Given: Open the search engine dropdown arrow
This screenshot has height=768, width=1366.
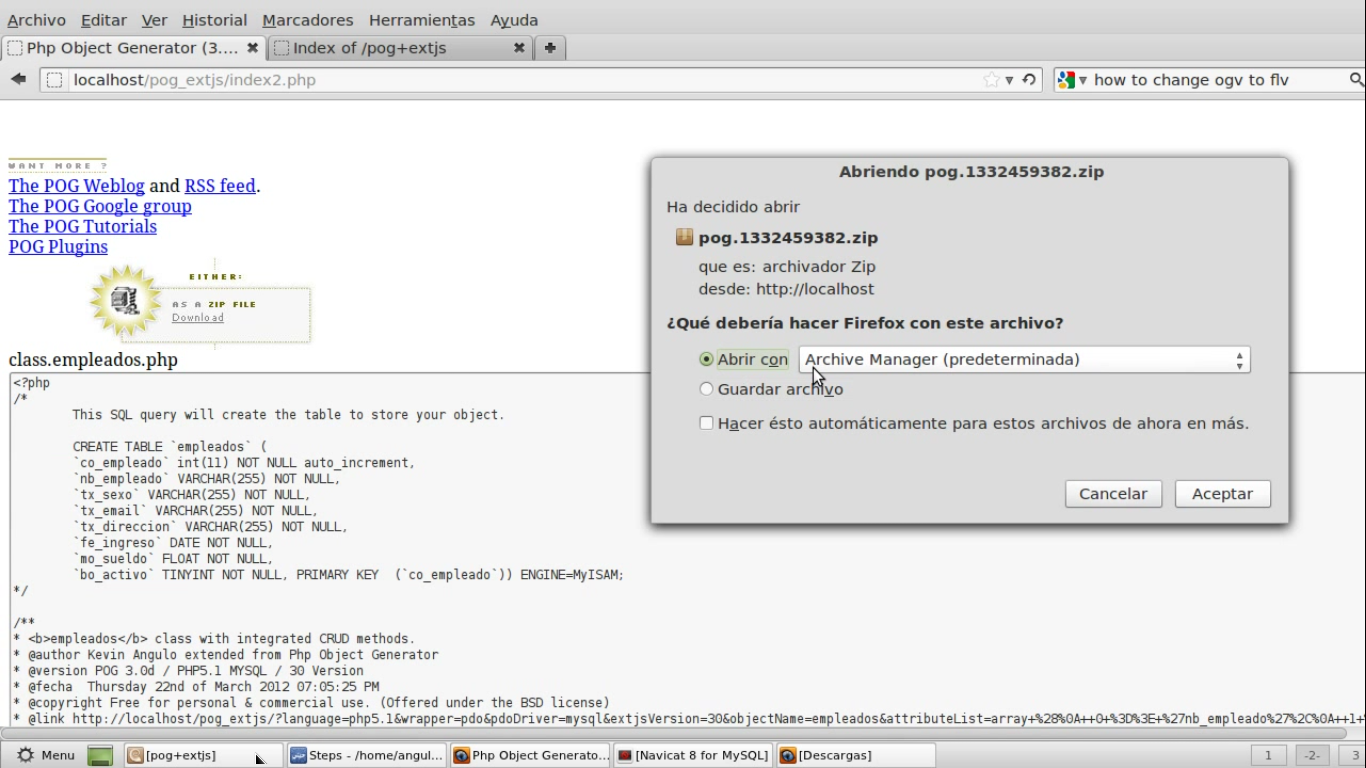Looking at the screenshot, I should (x=1082, y=79).
